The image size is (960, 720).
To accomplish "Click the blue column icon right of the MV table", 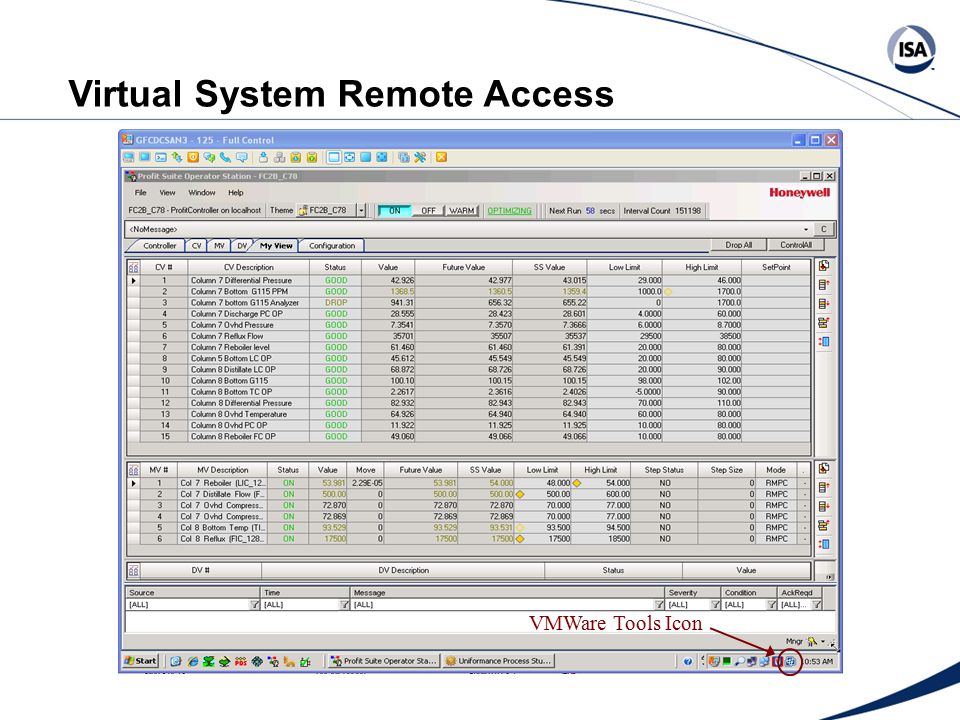I will (824, 544).
